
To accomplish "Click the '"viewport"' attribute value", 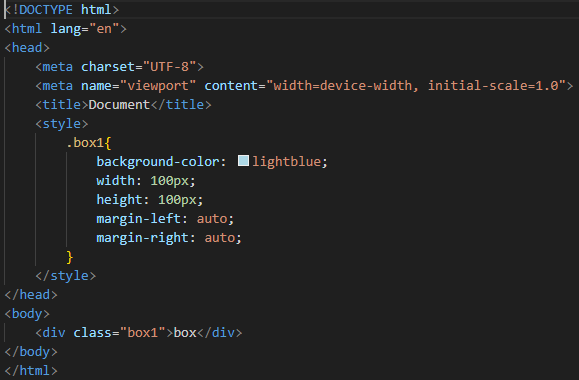I will pyautogui.click(x=158, y=86).
